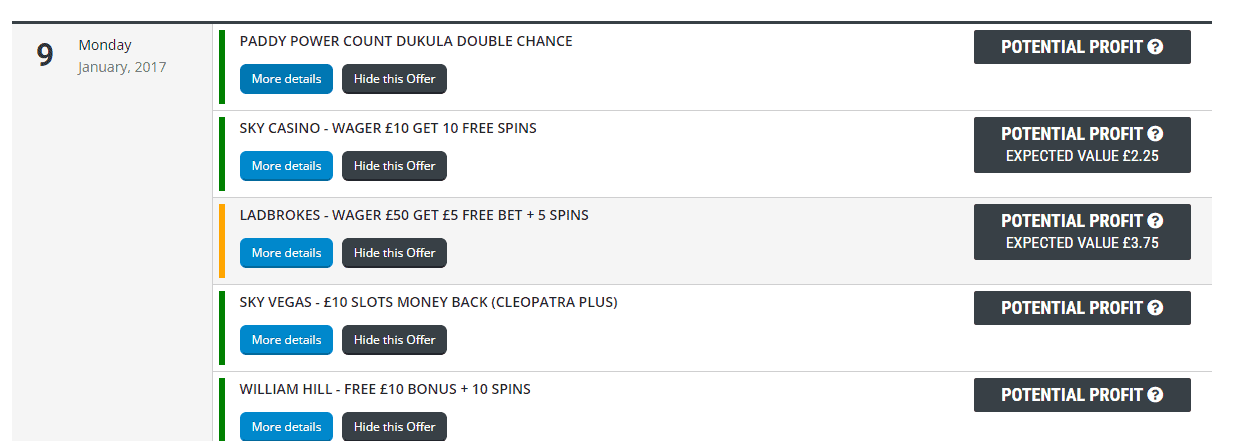This screenshot has height=441, width=1235.
Task: Click the Sky Casino Expected Value £2.25 box
Action: click(x=1082, y=156)
